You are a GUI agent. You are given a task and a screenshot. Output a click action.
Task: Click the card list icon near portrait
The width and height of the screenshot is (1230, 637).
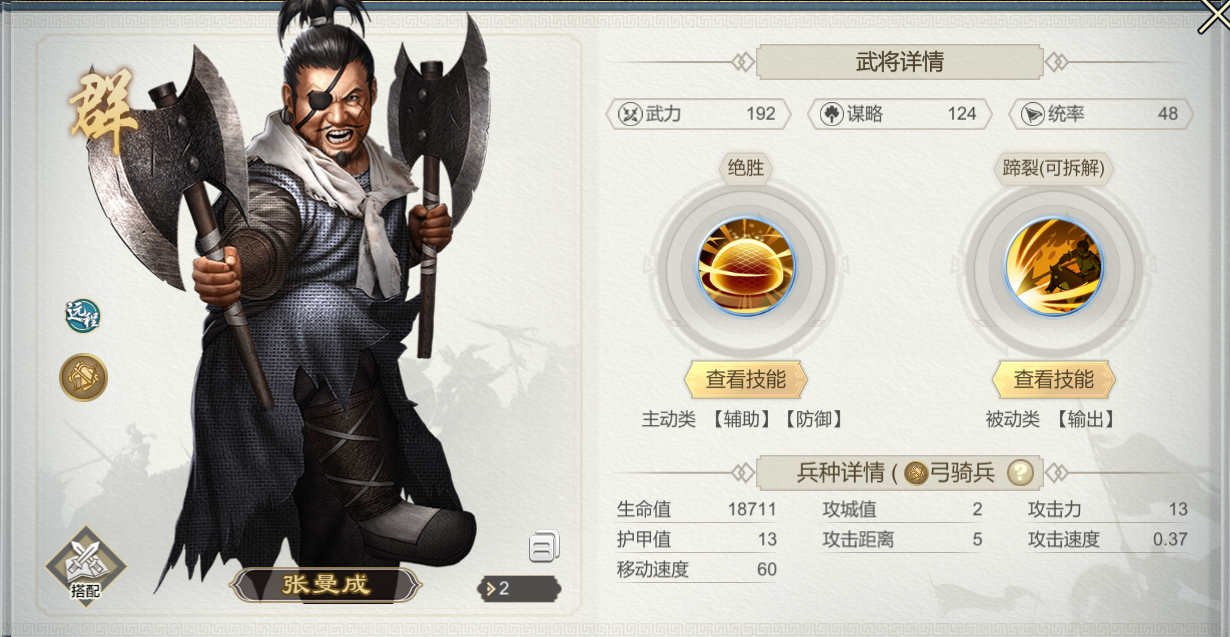click(x=544, y=546)
